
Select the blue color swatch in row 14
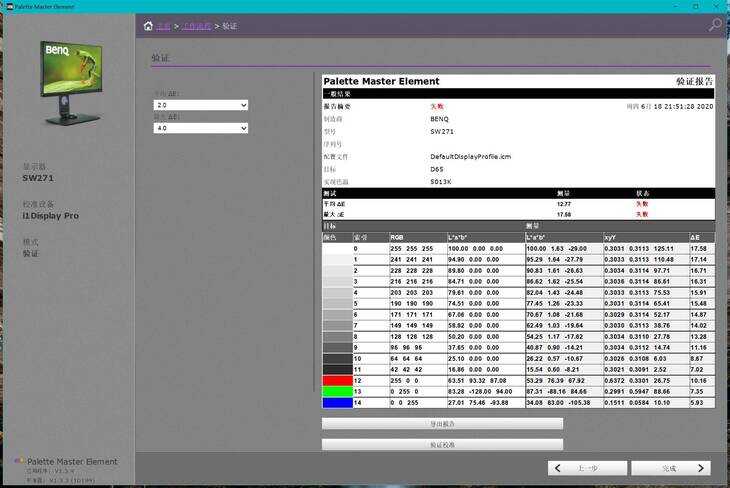click(x=338, y=403)
